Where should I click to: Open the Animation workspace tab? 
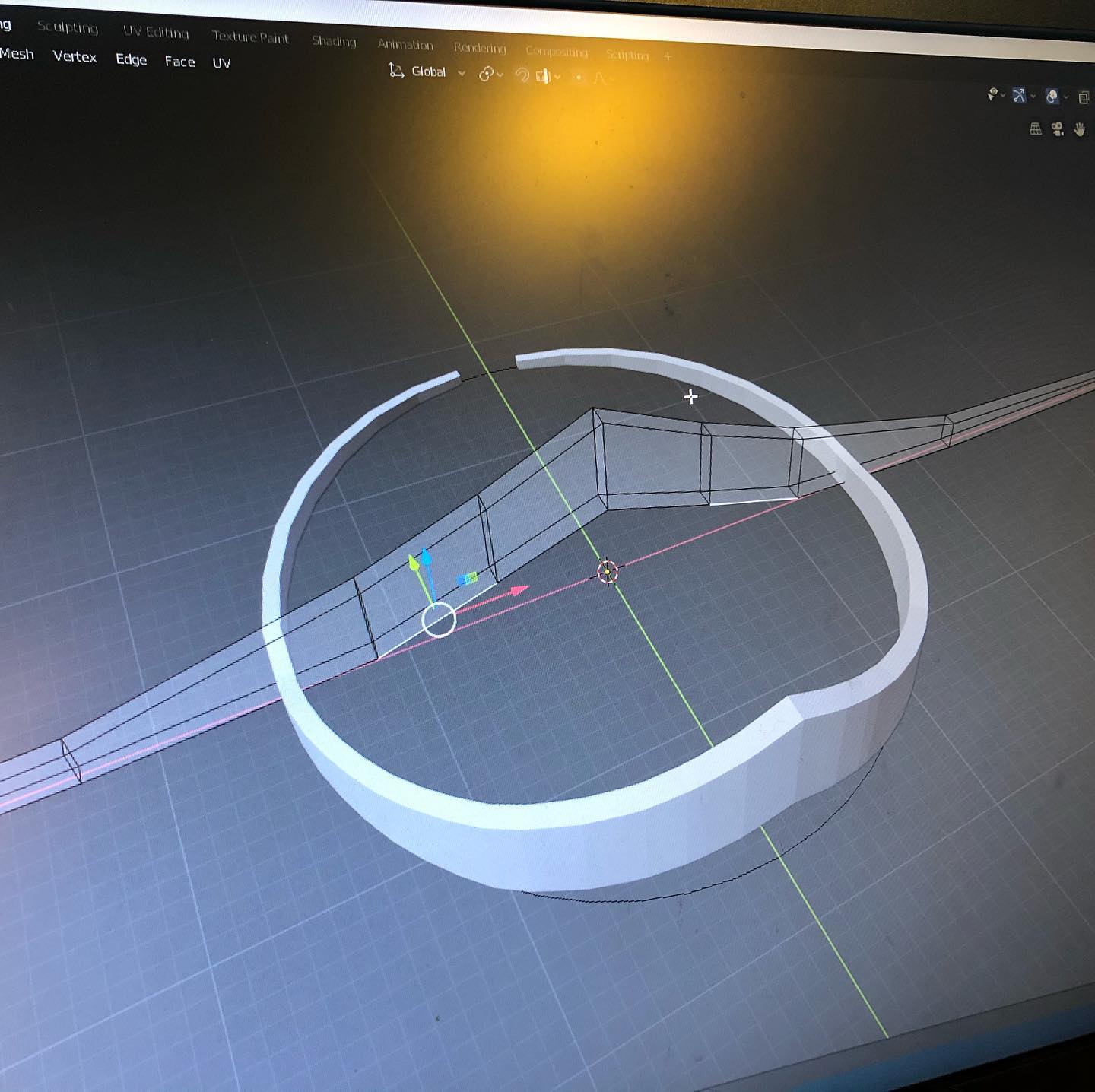pyautogui.click(x=405, y=45)
